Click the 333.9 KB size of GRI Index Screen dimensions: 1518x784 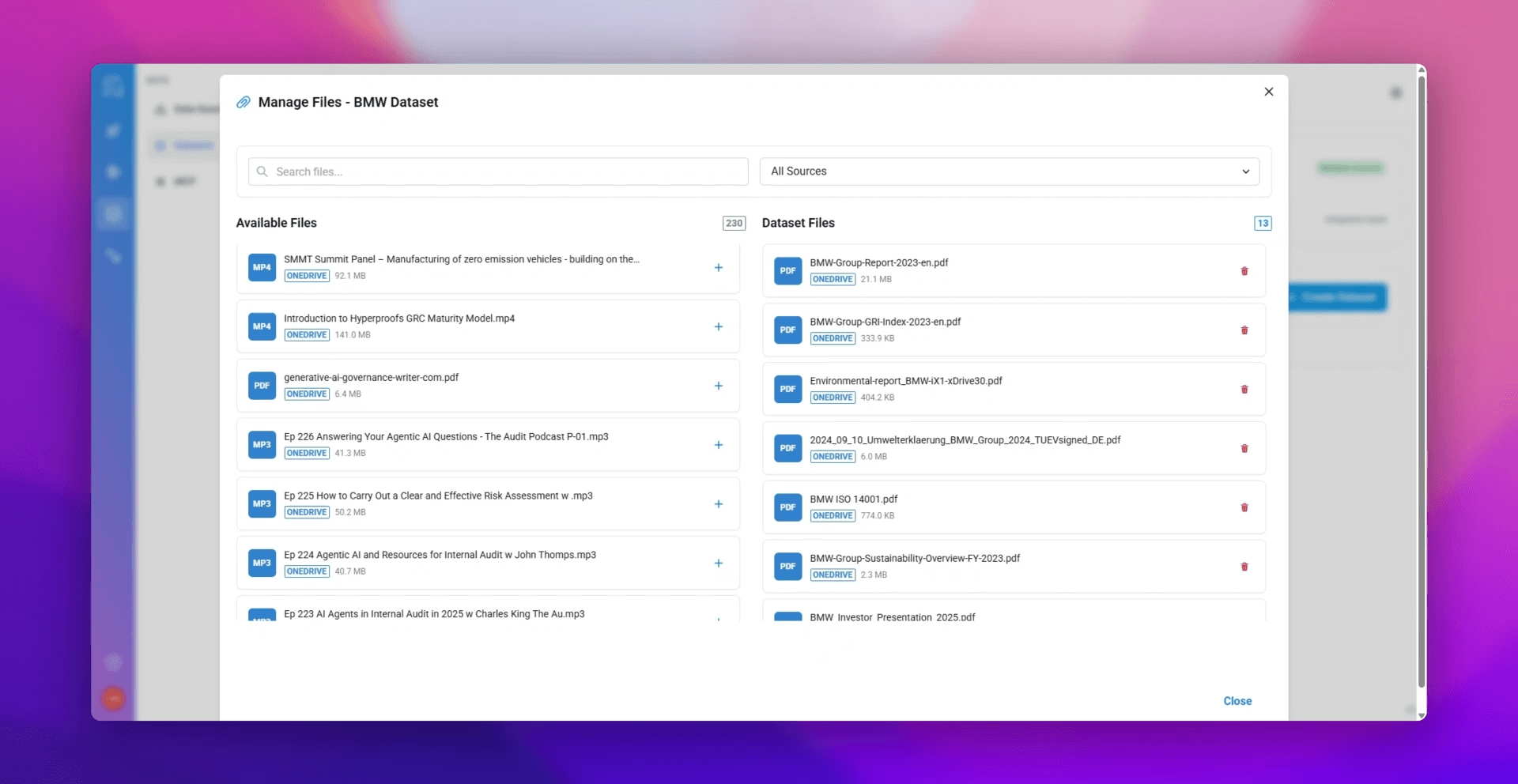point(878,338)
